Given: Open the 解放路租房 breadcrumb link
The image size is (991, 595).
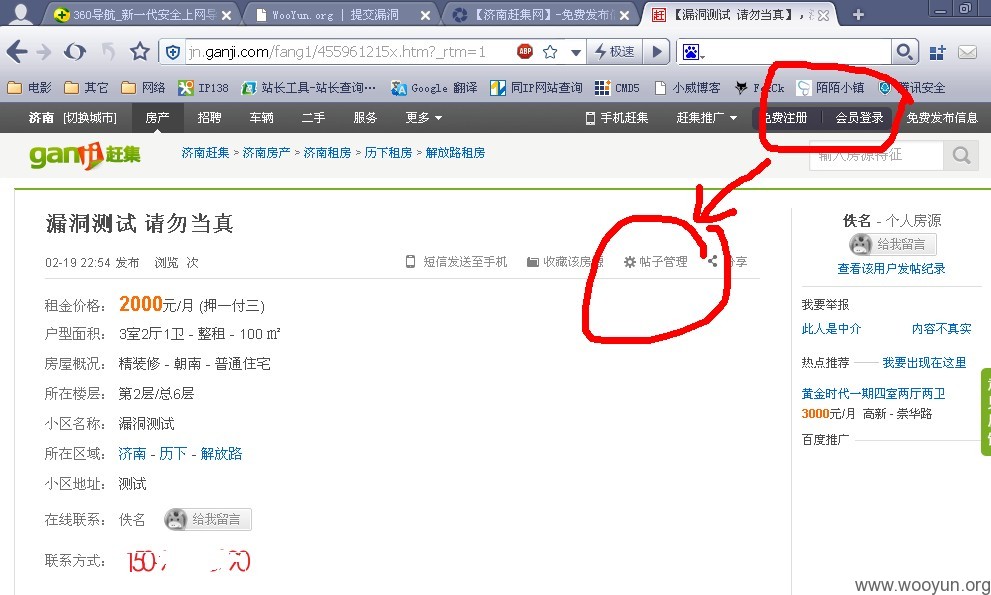Looking at the screenshot, I should pyautogui.click(x=455, y=152).
